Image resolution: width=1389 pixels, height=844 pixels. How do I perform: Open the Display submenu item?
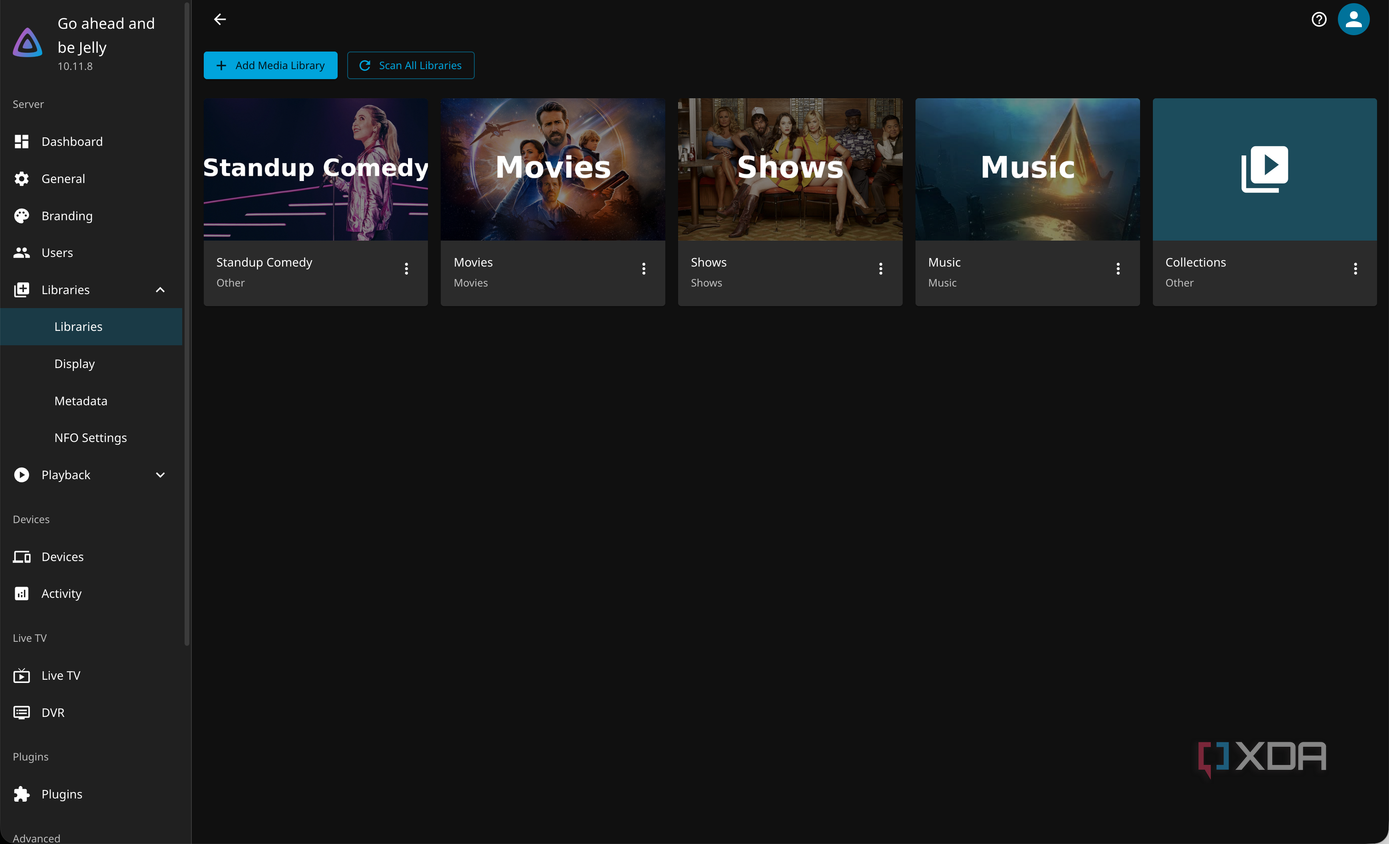pos(91,363)
